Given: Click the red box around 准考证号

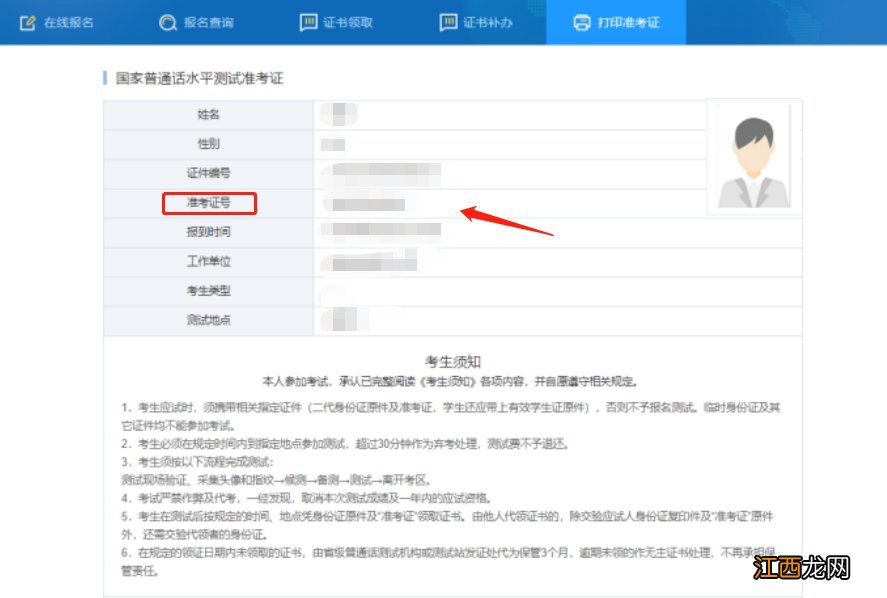Looking at the screenshot, I should [209, 204].
